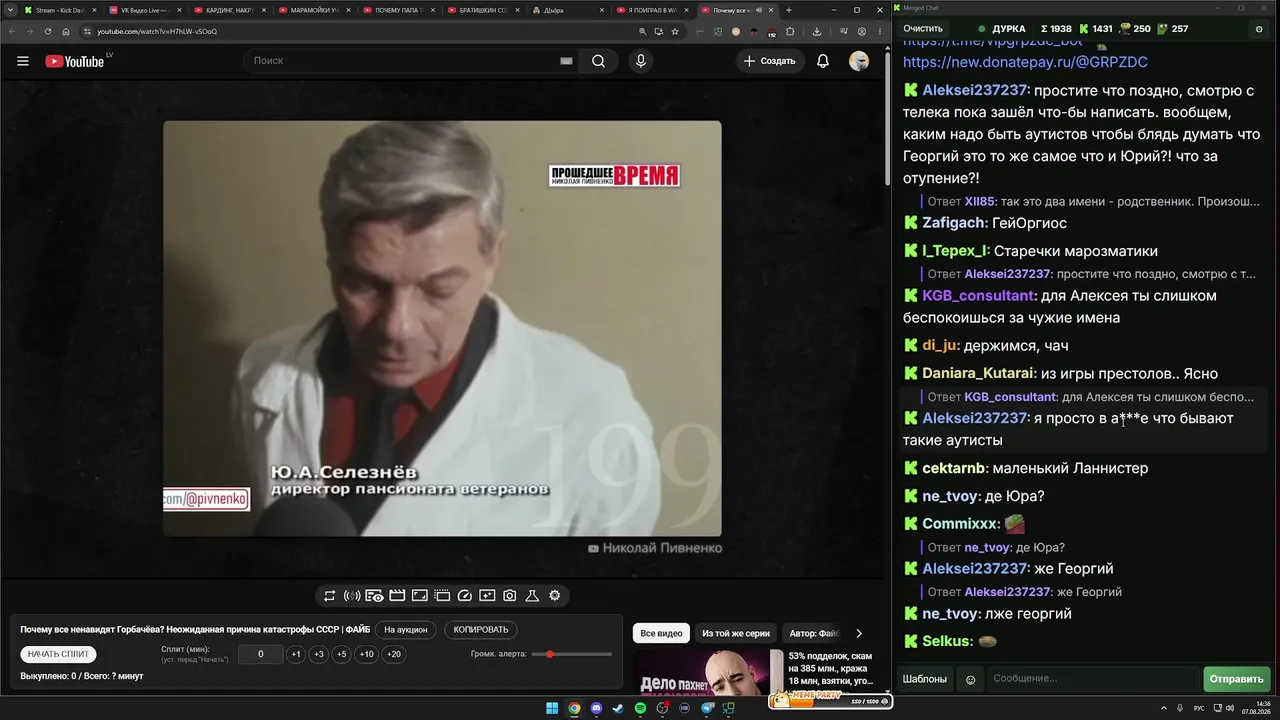Click the sound-wave icon in video toolbar

[352, 596]
